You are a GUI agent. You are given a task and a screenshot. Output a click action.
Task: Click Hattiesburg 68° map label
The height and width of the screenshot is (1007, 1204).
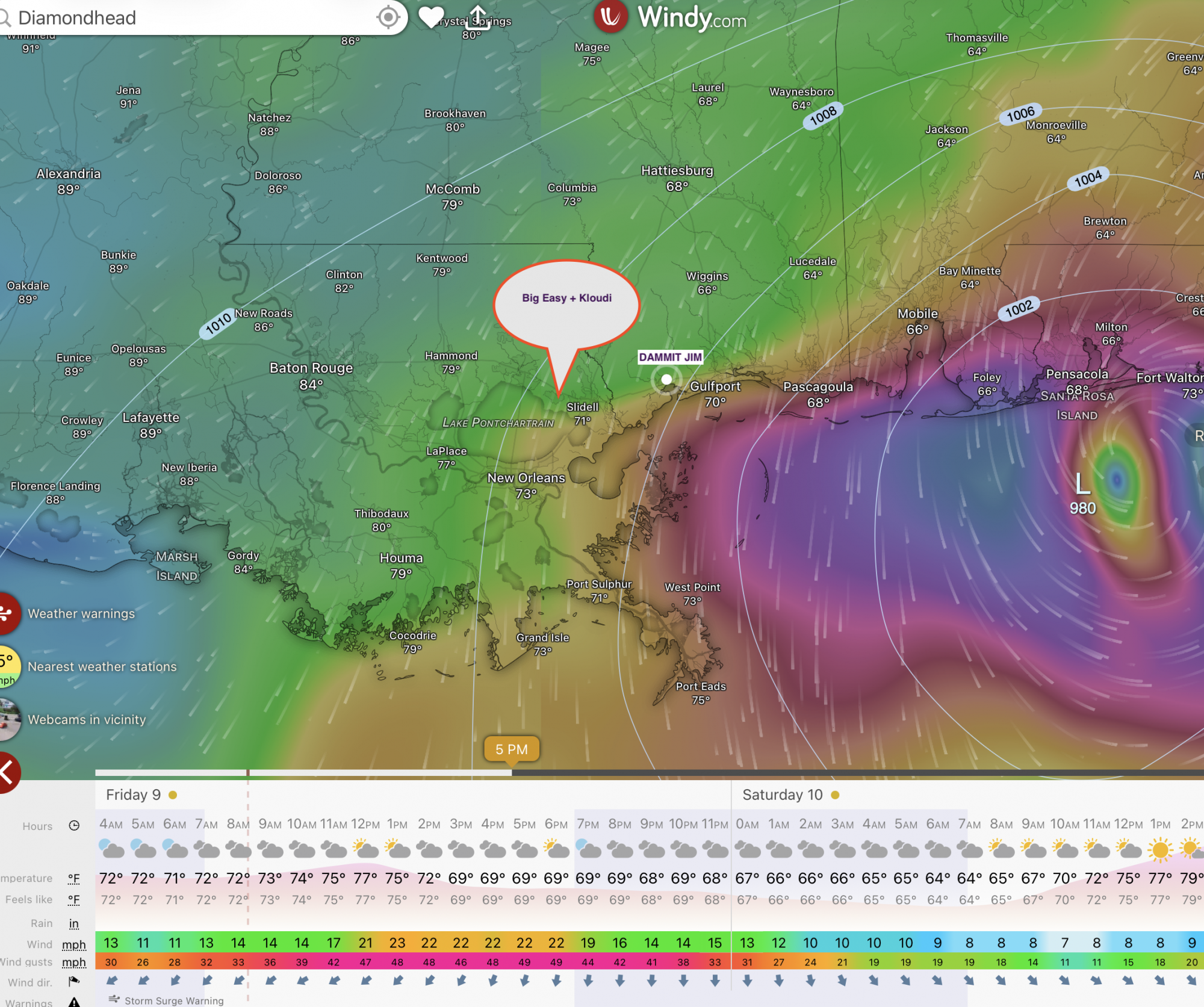point(677,178)
